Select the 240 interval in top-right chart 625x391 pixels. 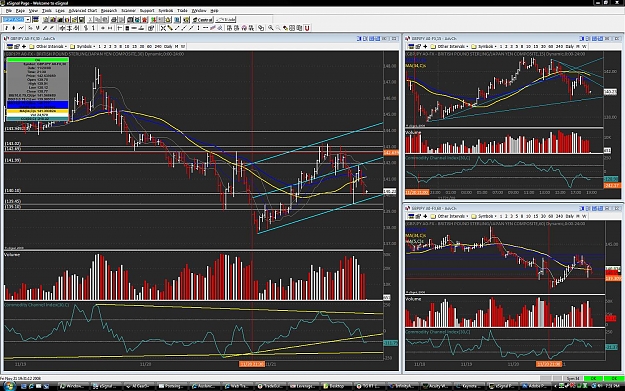click(x=559, y=47)
